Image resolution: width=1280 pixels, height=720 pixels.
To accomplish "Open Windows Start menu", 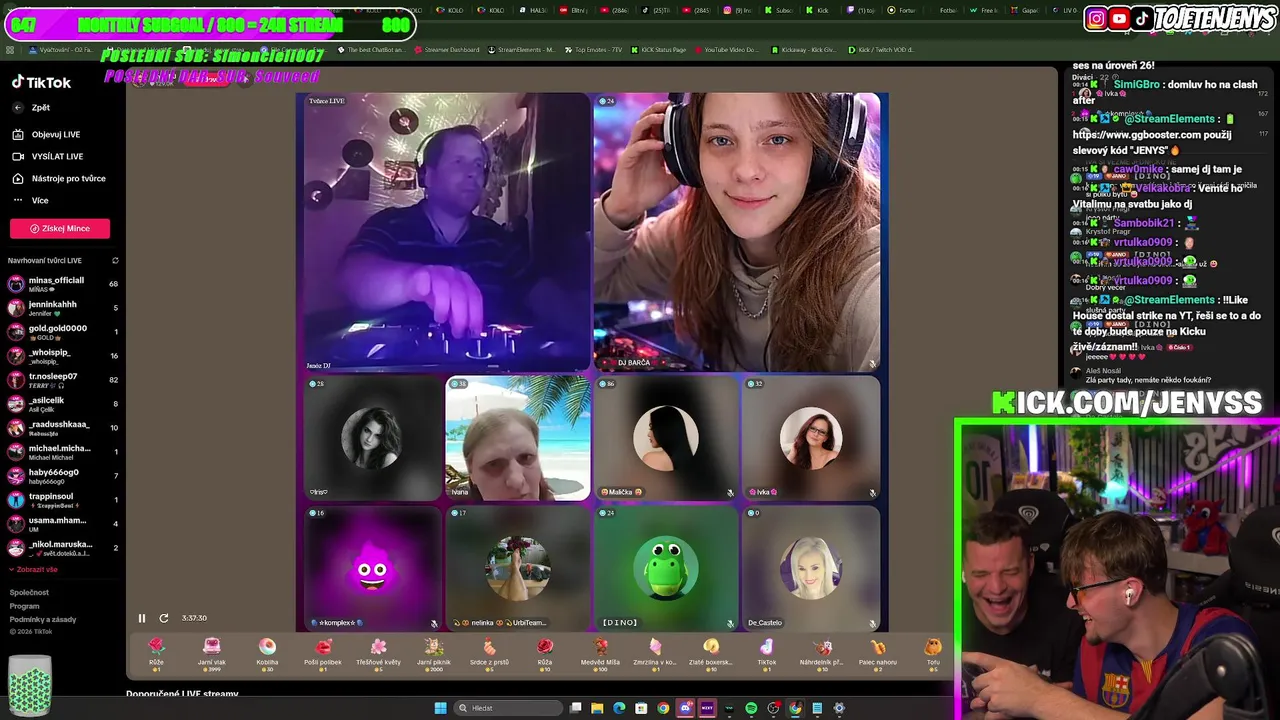I will (440, 708).
